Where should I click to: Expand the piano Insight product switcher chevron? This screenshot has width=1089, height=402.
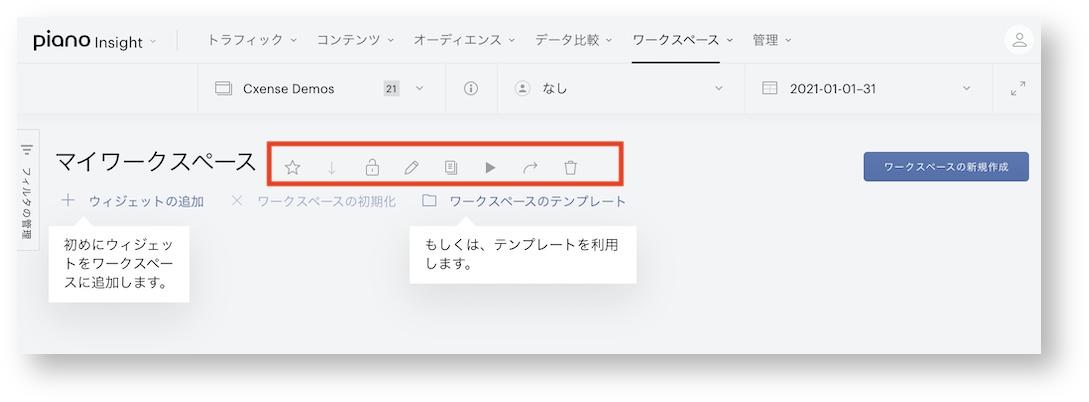[x=153, y=42]
